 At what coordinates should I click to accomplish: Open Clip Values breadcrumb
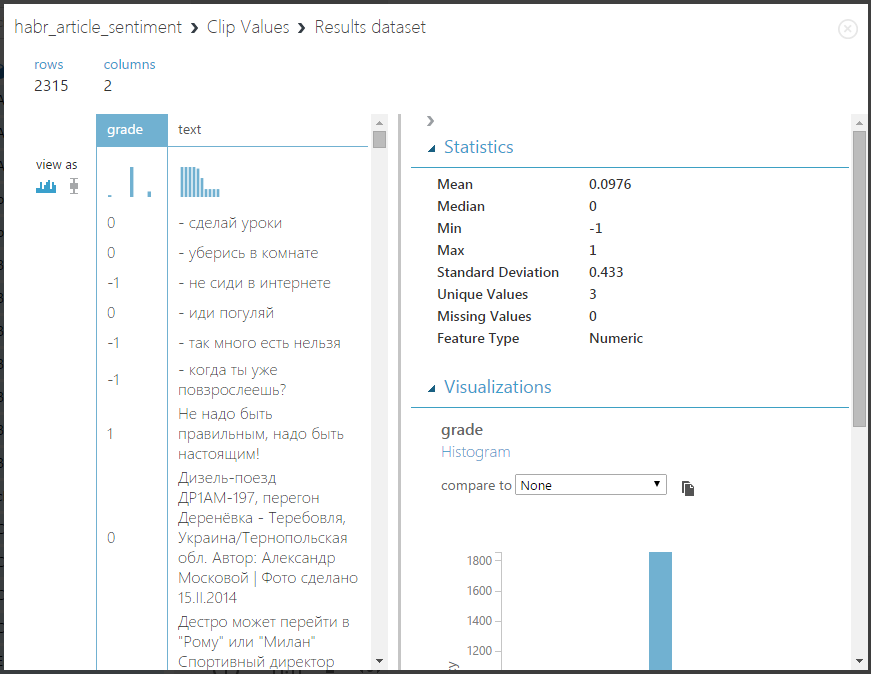coord(248,27)
